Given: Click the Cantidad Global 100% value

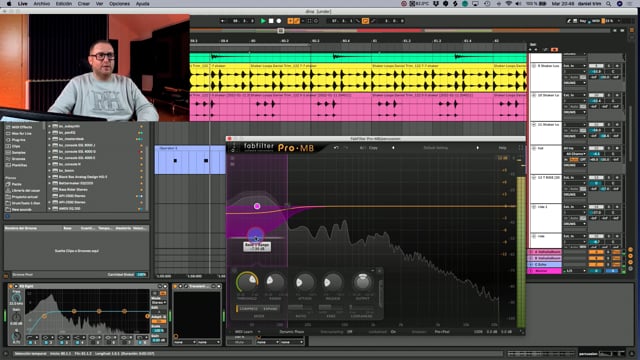Looking at the screenshot, I should coord(141,275).
